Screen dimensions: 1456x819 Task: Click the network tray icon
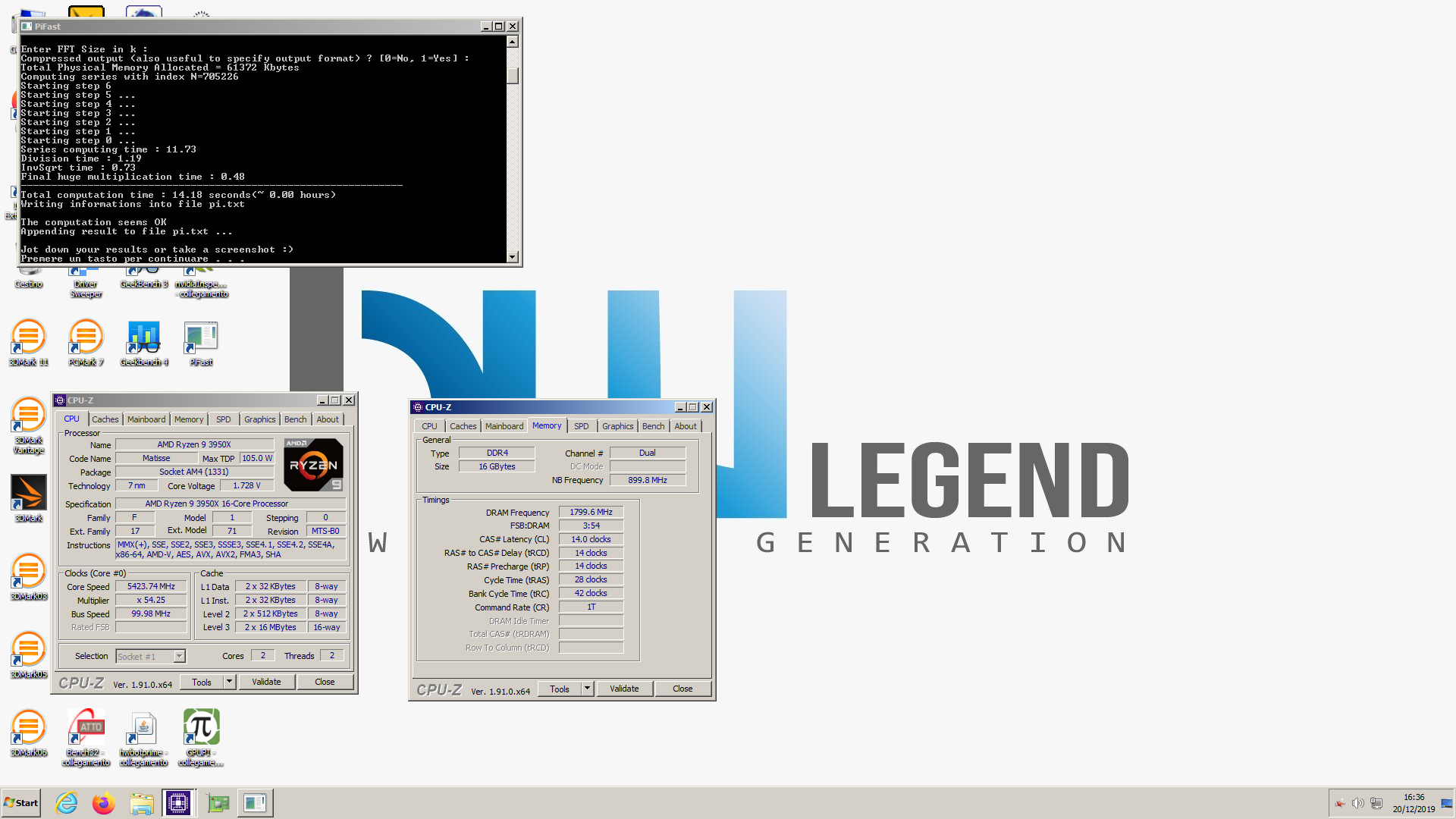tap(1376, 803)
